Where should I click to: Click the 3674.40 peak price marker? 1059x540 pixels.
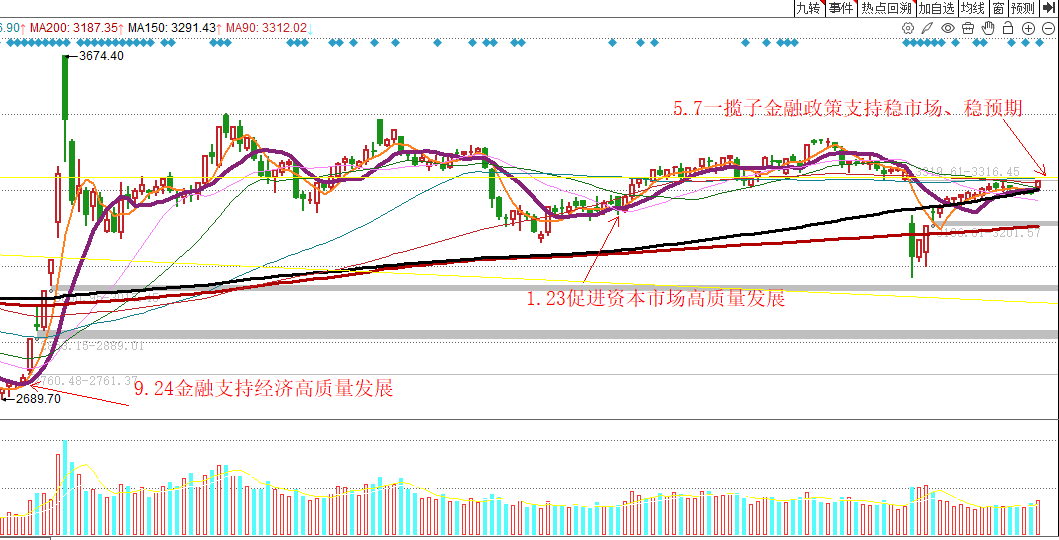pos(100,56)
